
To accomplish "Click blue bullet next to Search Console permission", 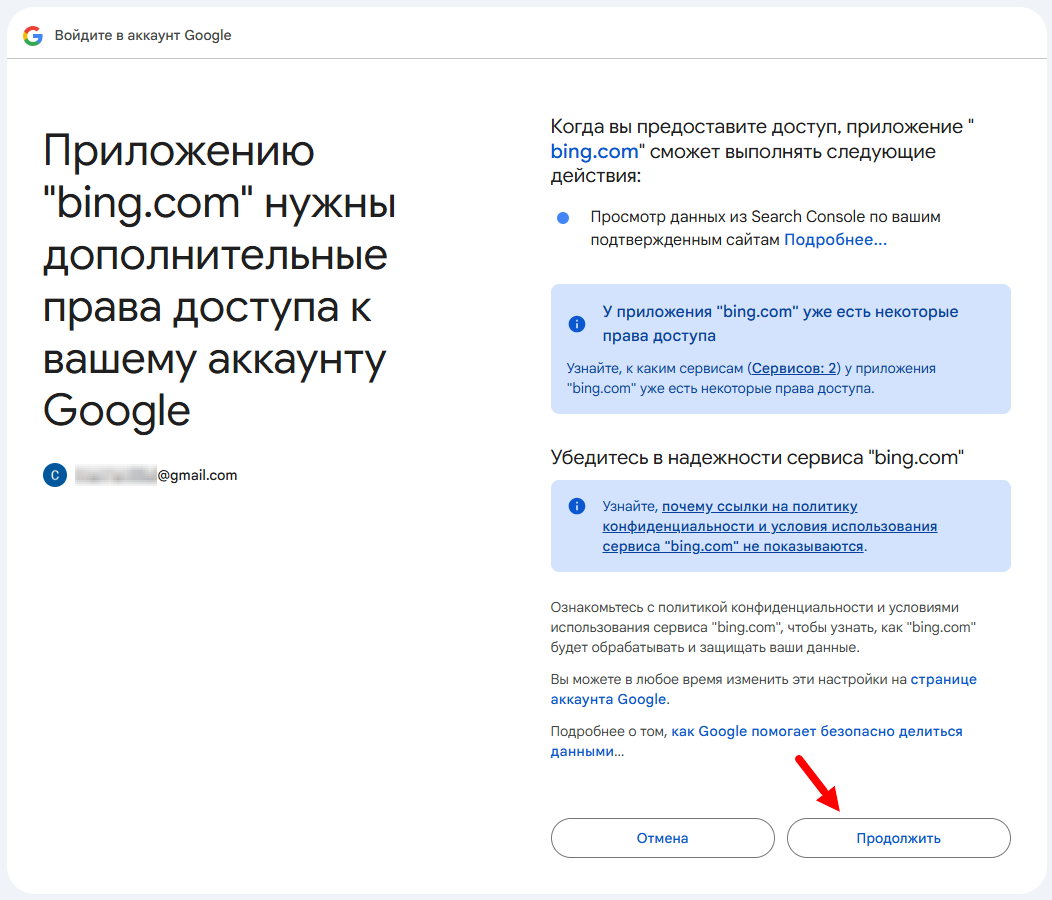I will click(563, 218).
